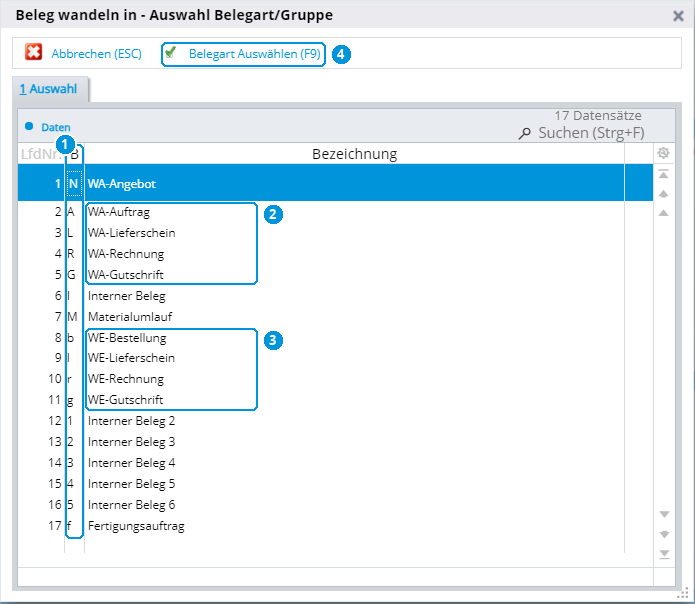Click the Abbrechen (ESC) link

(x=96, y=54)
